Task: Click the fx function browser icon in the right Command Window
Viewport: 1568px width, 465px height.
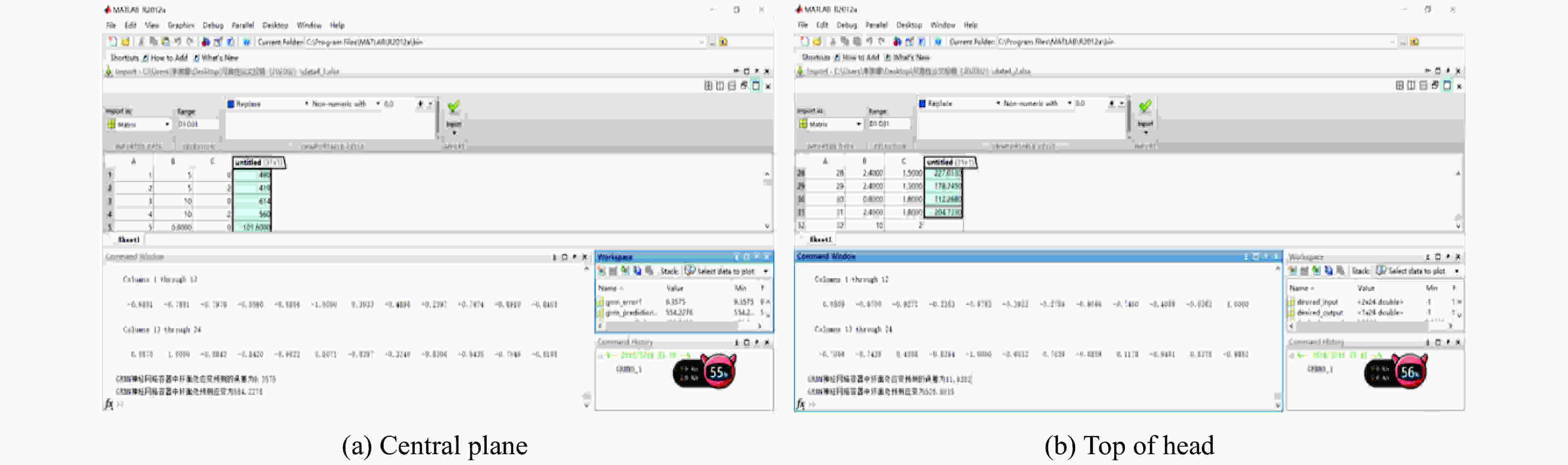Action: (x=801, y=404)
